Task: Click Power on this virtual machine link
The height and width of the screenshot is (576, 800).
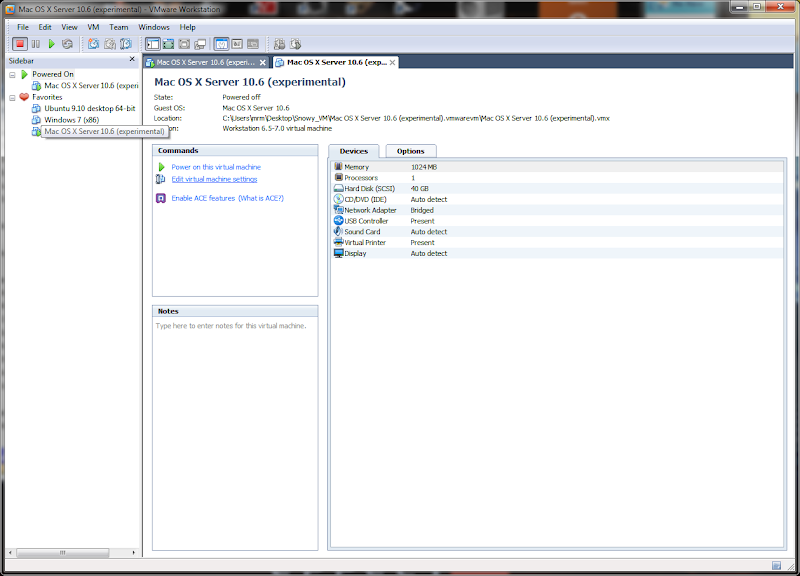Action: (x=216, y=167)
